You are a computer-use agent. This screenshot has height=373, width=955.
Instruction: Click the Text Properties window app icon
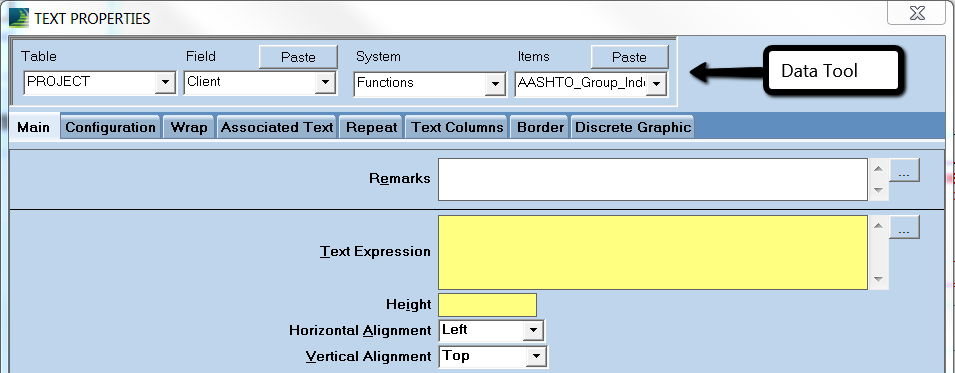click(19, 18)
